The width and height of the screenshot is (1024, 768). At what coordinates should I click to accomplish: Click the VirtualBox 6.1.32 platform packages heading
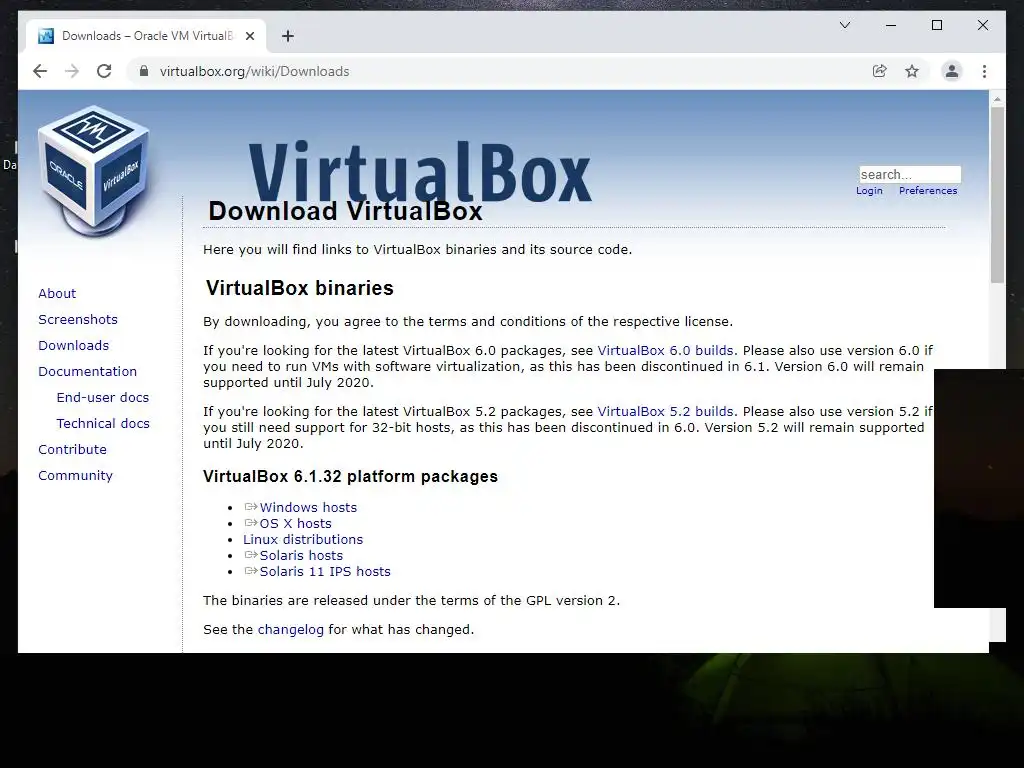pyautogui.click(x=350, y=476)
